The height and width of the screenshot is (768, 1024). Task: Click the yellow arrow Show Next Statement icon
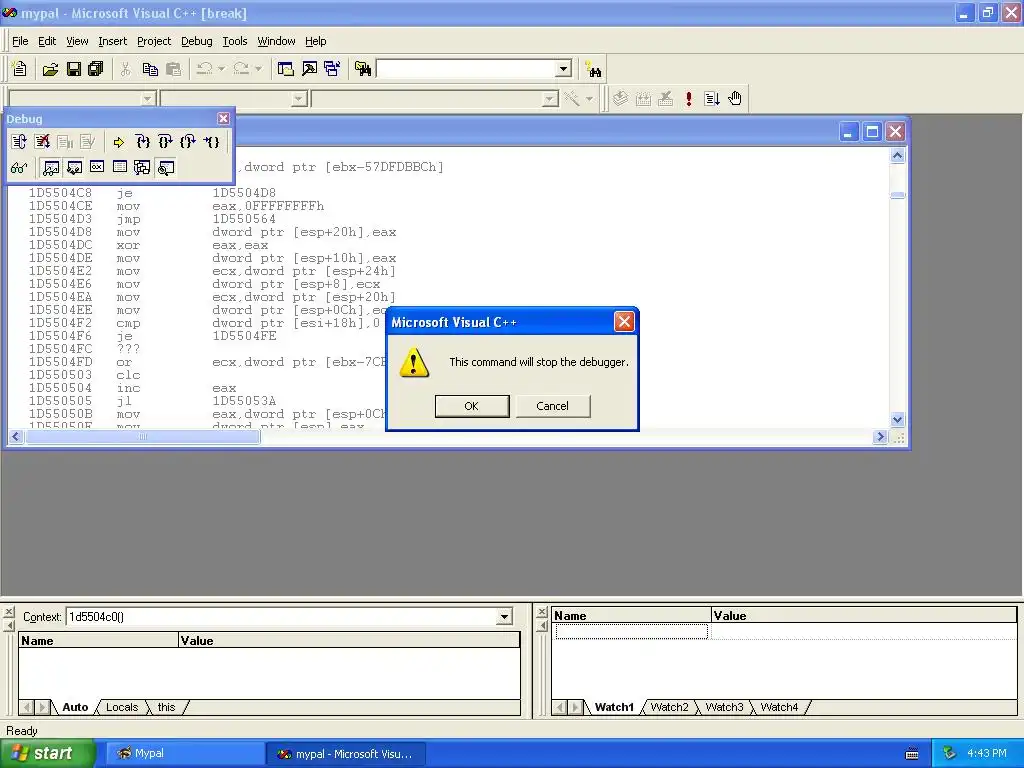[118, 142]
